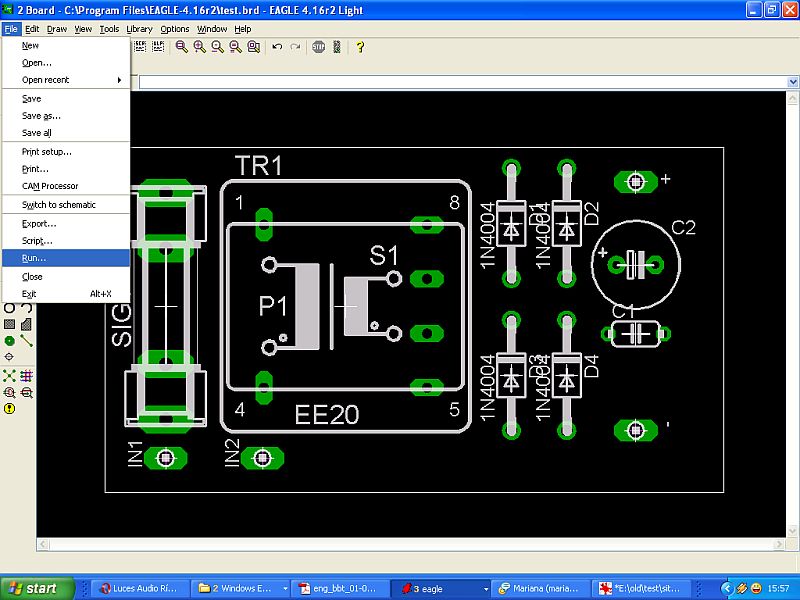This screenshot has width=800, height=600.
Task: Click the Zoom Select window icon
Action: pos(254,47)
